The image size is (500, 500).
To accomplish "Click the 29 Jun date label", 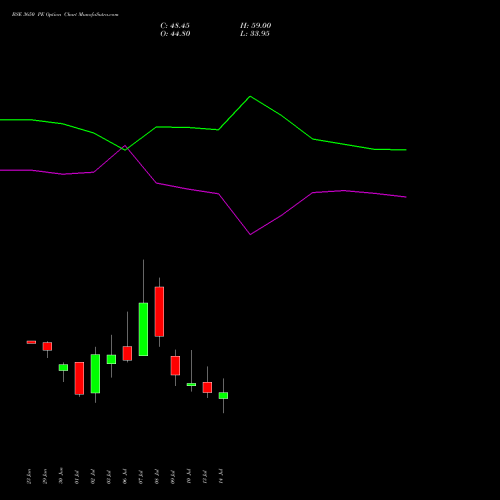I will pos(45,476).
